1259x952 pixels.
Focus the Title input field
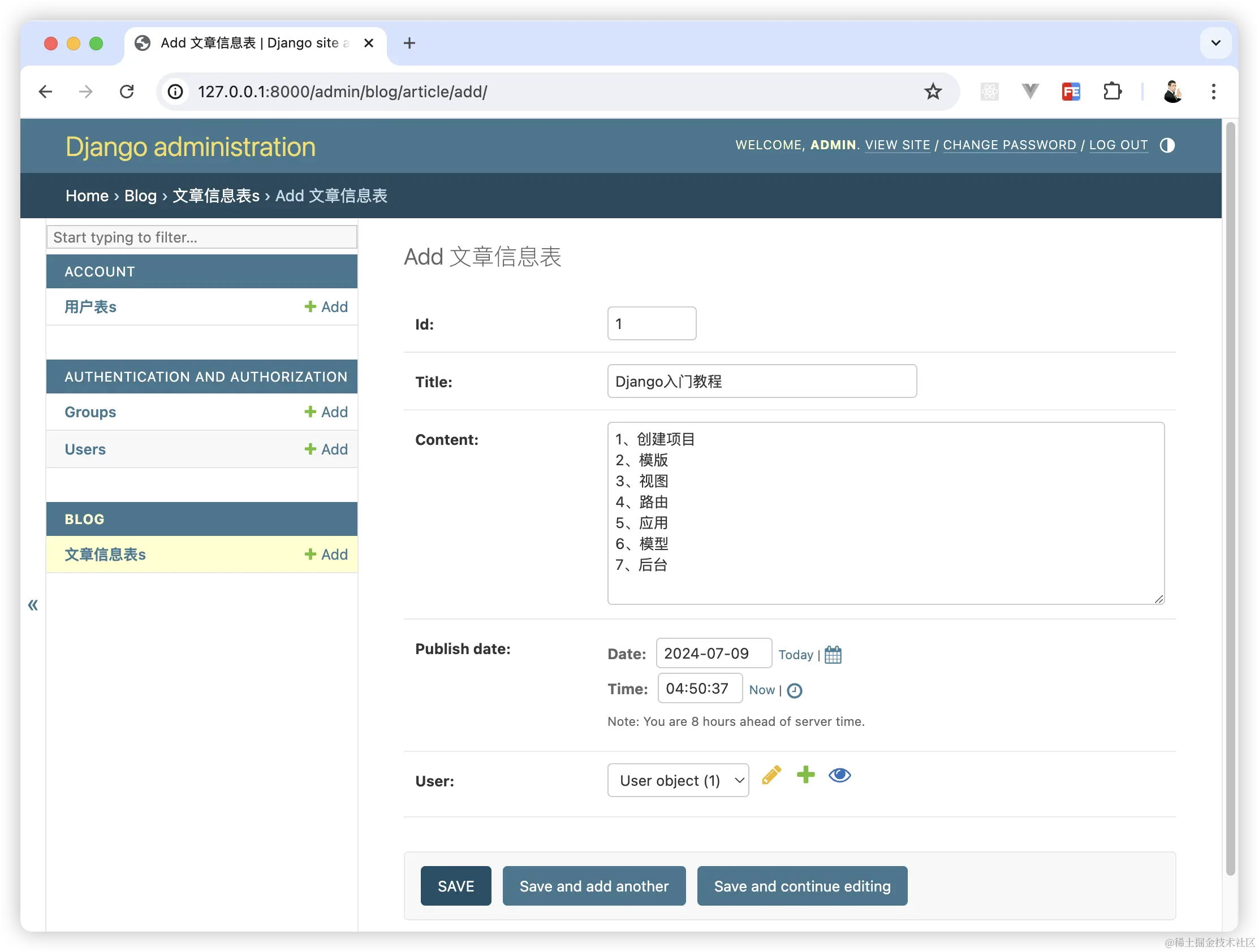(761, 381)
